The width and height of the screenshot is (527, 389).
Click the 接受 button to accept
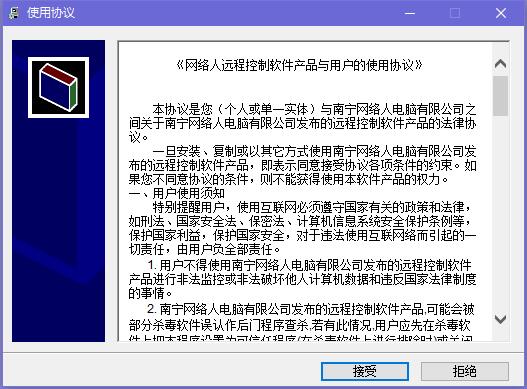coord(365,371)
